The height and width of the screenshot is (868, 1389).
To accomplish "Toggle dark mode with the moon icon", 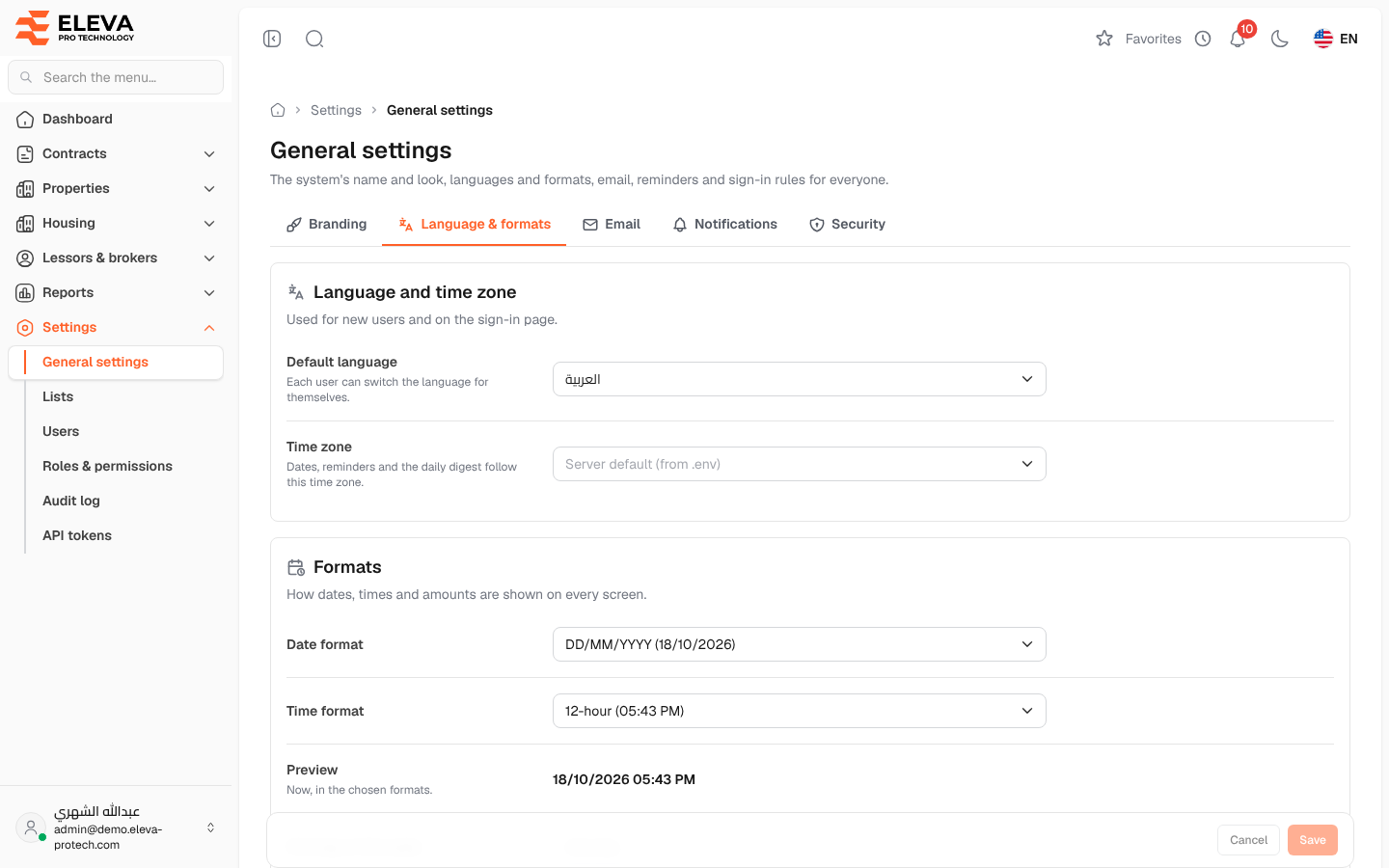I will (x=1280, y=39).
